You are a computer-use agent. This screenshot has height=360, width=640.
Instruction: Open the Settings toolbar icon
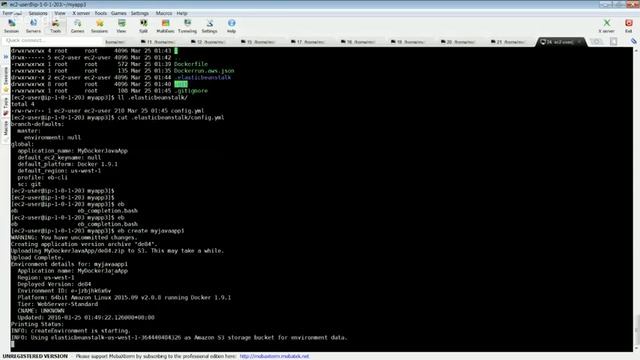pos(209,26)
